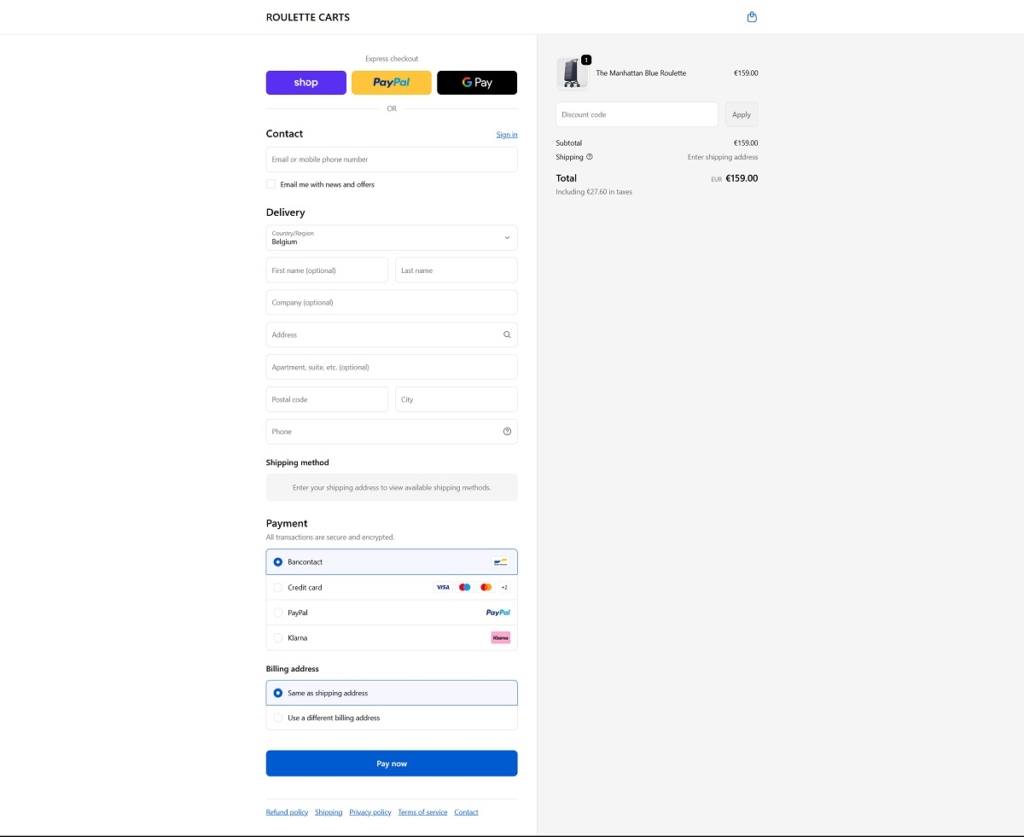Apply the discount code
This screenshot has height=837, width=1024.
tap(741, 115)
